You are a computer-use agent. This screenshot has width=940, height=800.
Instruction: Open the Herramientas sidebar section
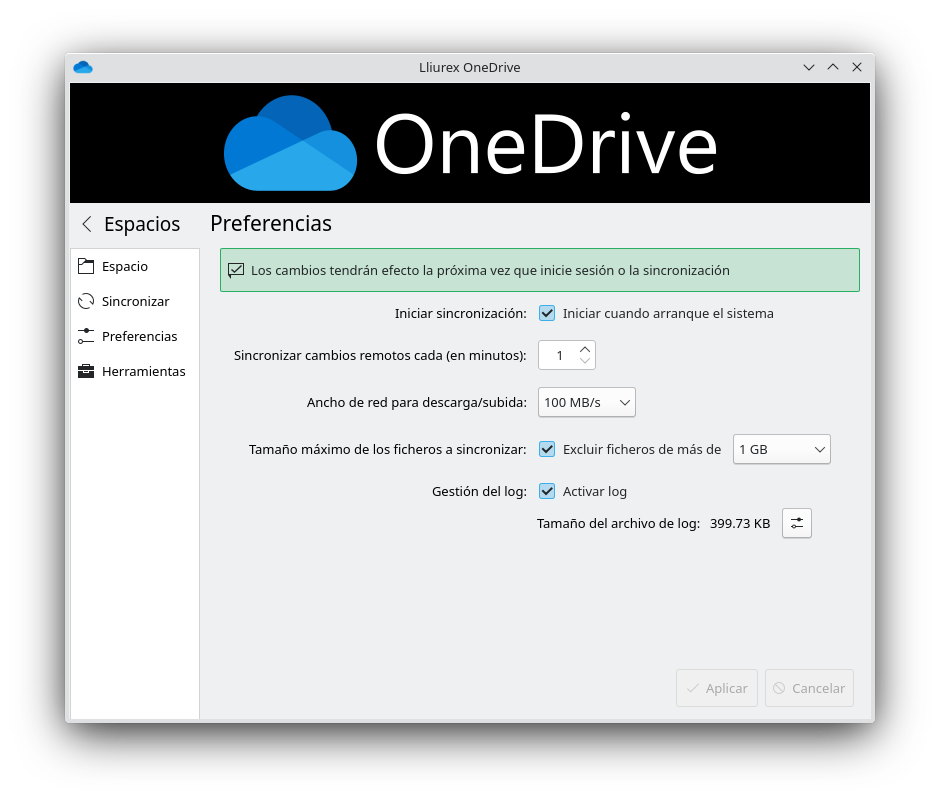pyautogui.click(x=143, y=372)
